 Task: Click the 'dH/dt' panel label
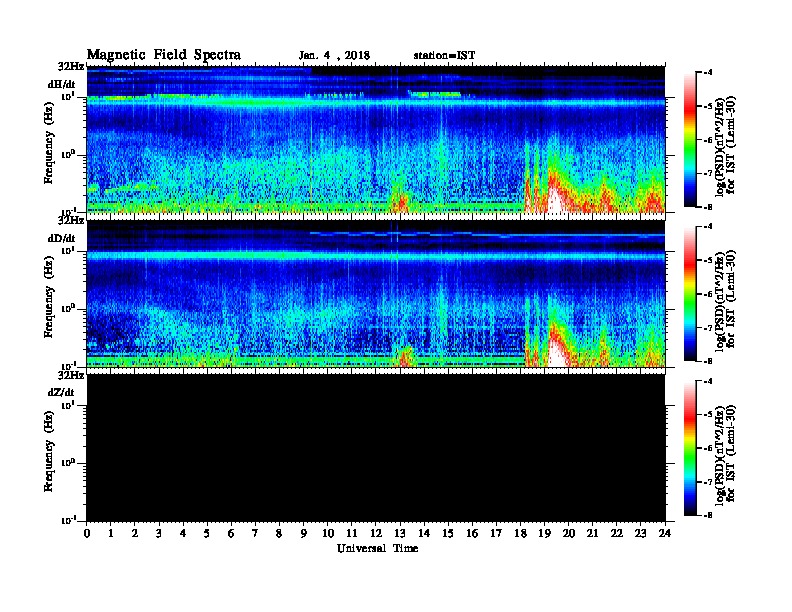click(x=62, y=85)
